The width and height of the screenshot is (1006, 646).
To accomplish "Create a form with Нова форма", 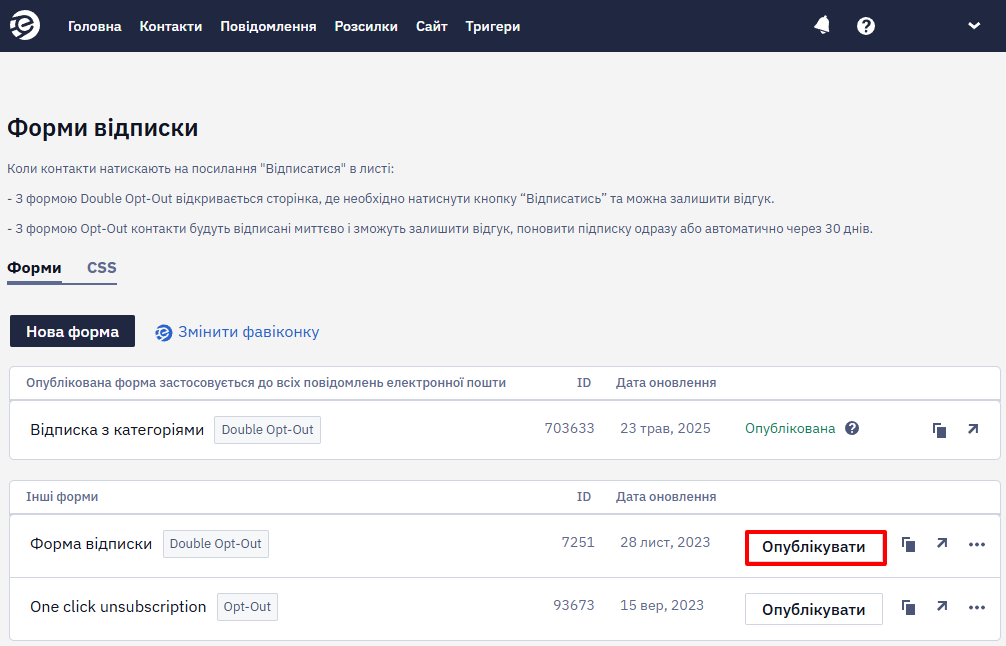I will point(72,331).
